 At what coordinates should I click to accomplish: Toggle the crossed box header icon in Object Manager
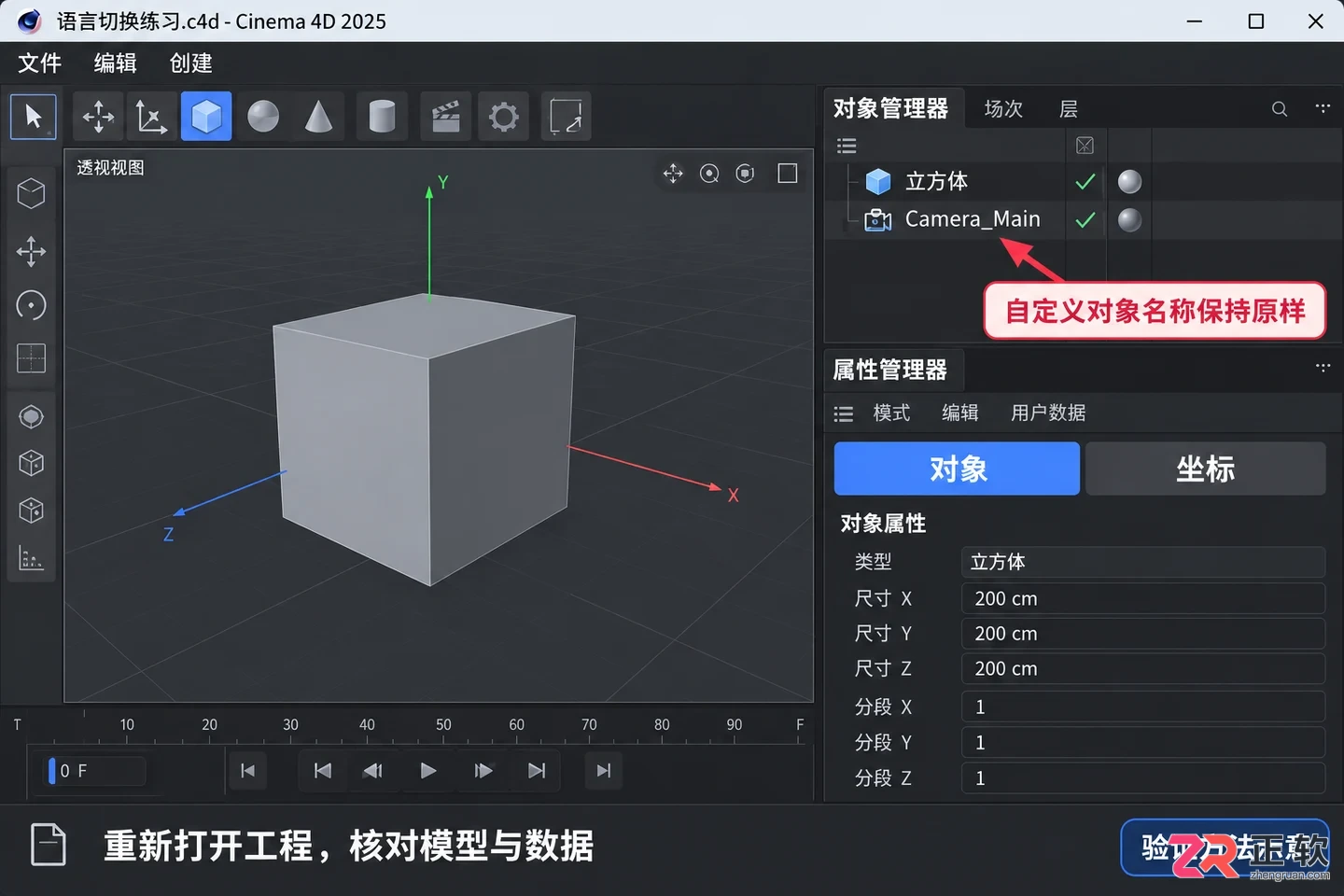(x=1085, y=146)
